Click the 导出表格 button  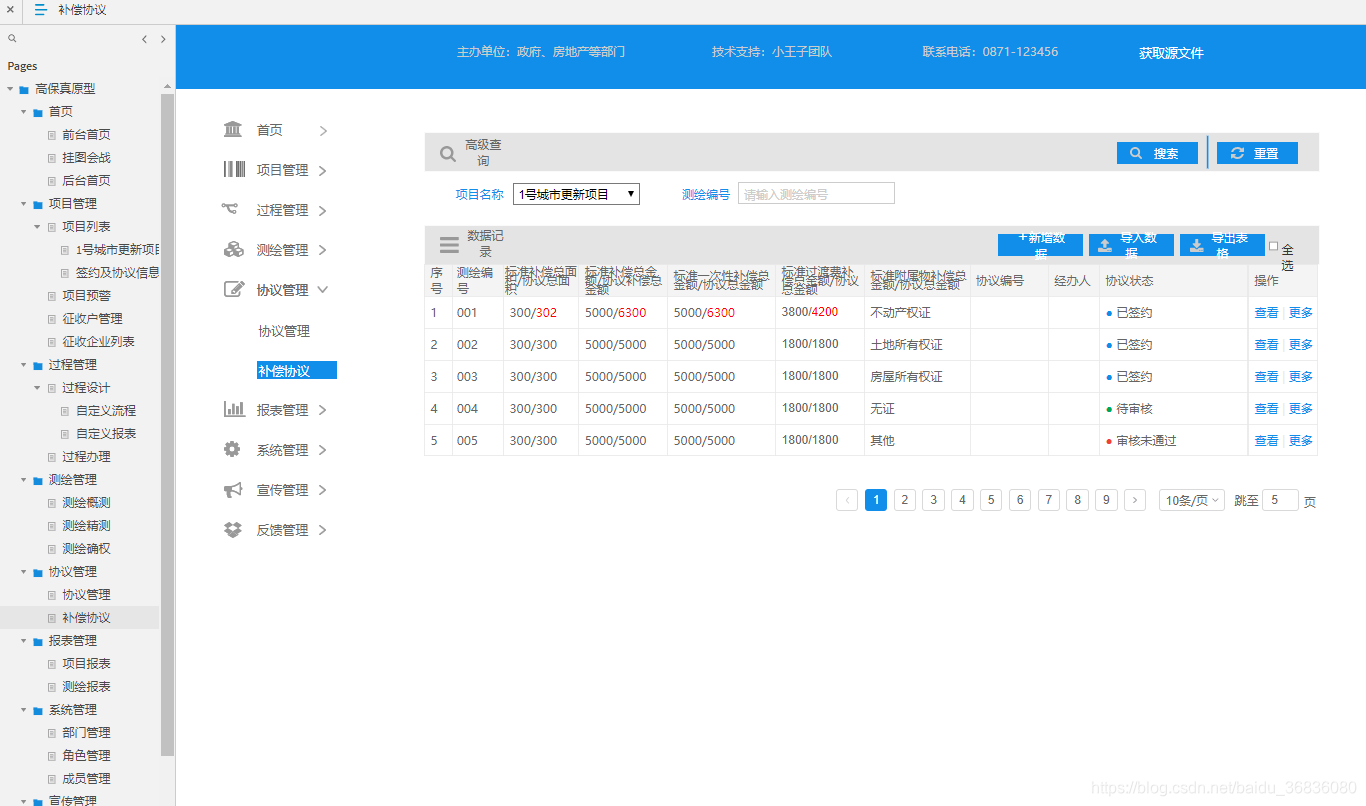[1222, 245]
